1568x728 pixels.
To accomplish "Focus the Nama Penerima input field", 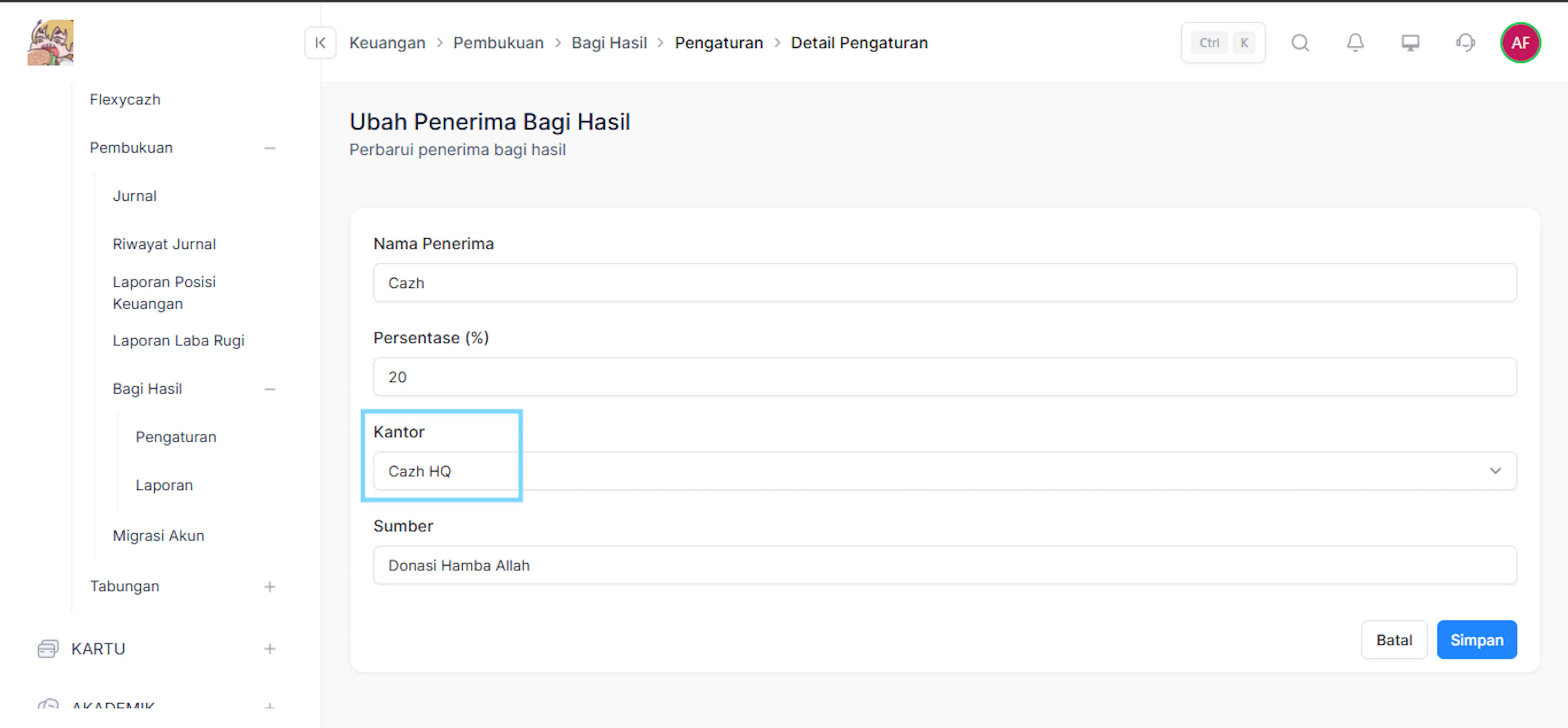I will [x=945, y=283].
